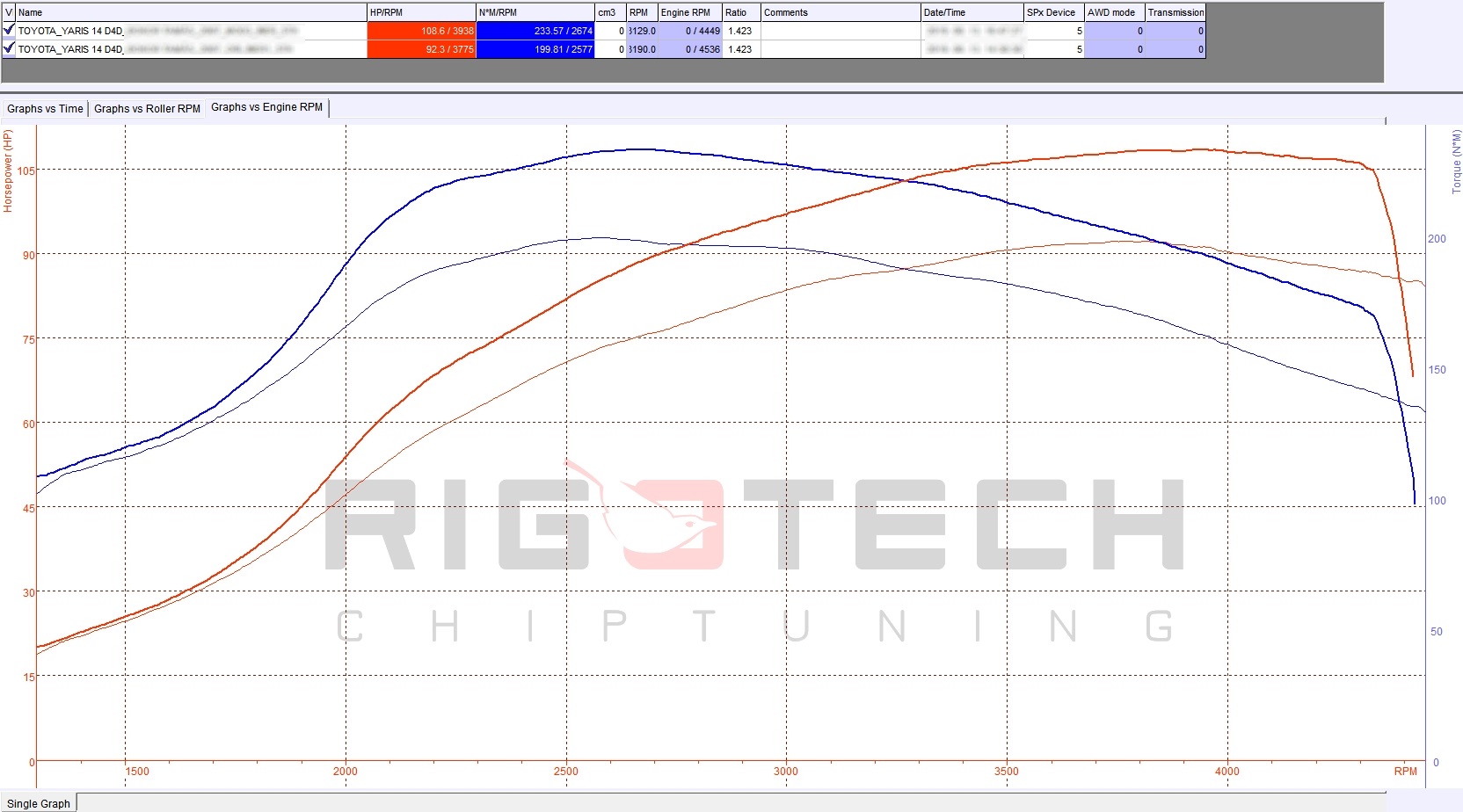Select the 199.81 / 2577 torque cell
Image resolution: width=1463 pixels, height=812 pixels.
pyautogui.click(x=535, y=49)
